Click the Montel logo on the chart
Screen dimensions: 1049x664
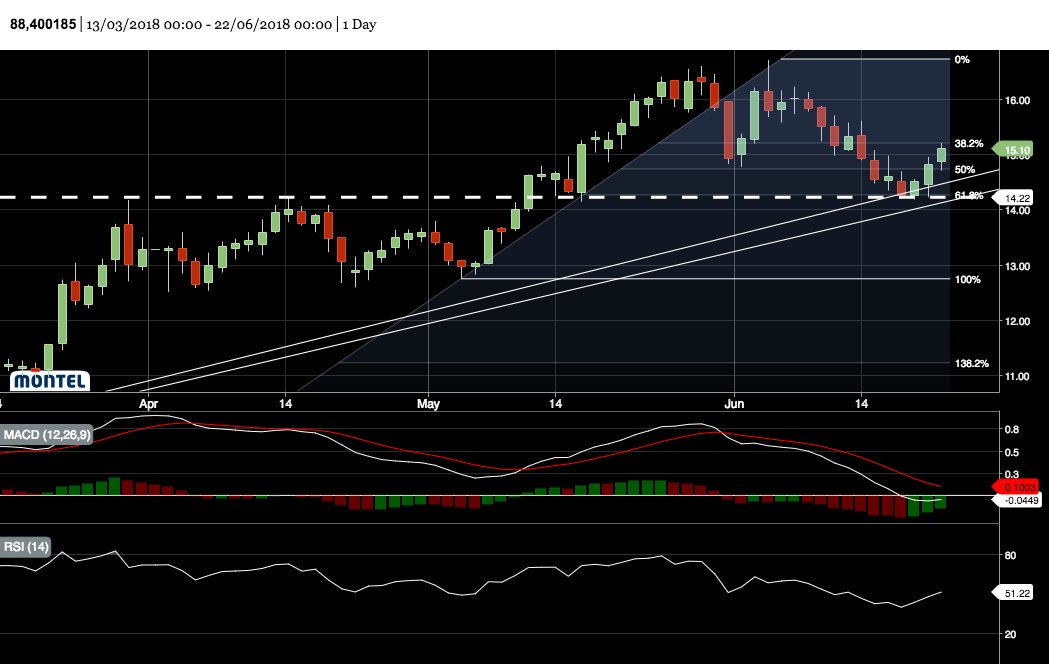50,381
